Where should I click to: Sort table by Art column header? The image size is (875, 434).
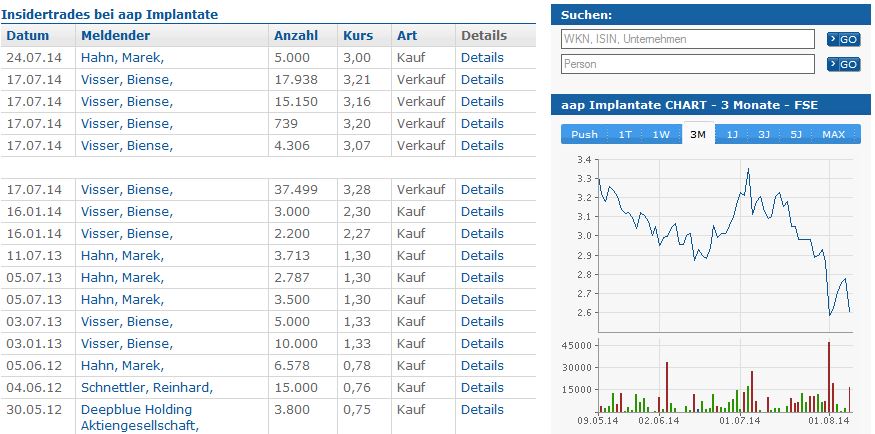click(x=407, y=36)
